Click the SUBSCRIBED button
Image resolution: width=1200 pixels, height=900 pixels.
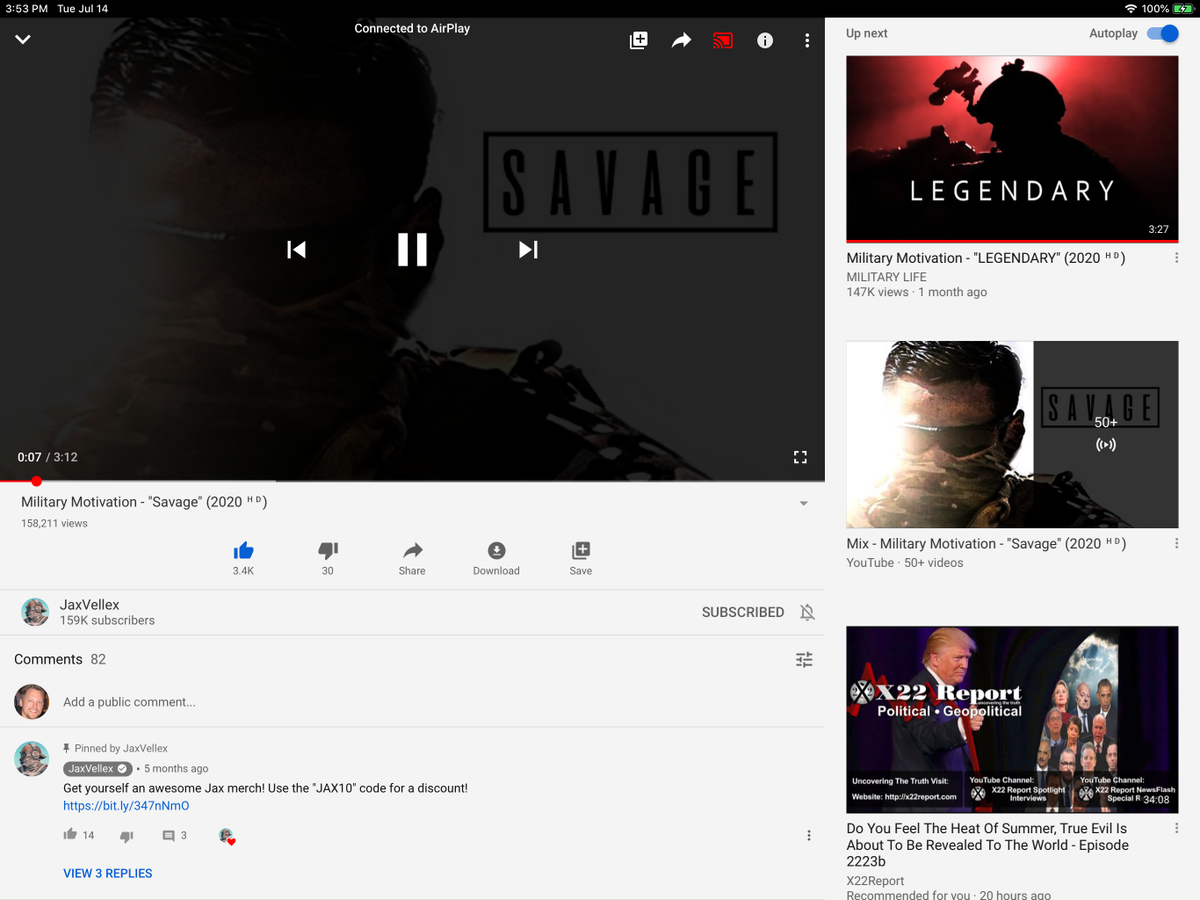pyautogui.click(x=743, y=612)
